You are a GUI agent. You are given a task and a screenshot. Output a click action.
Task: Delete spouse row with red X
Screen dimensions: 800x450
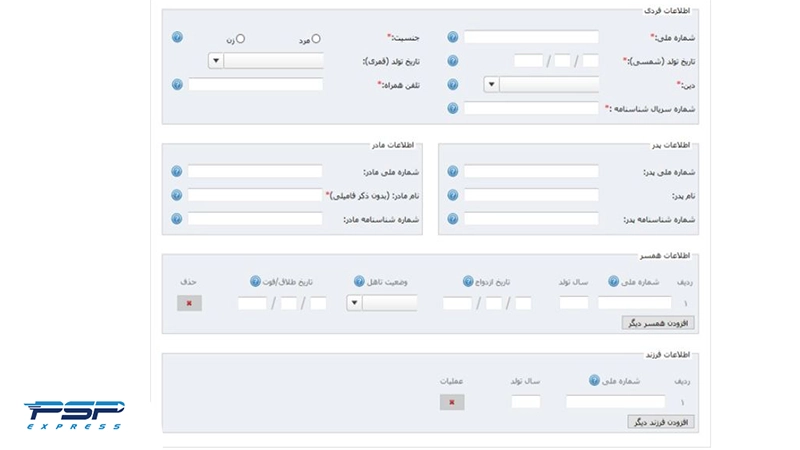point(189,303)
